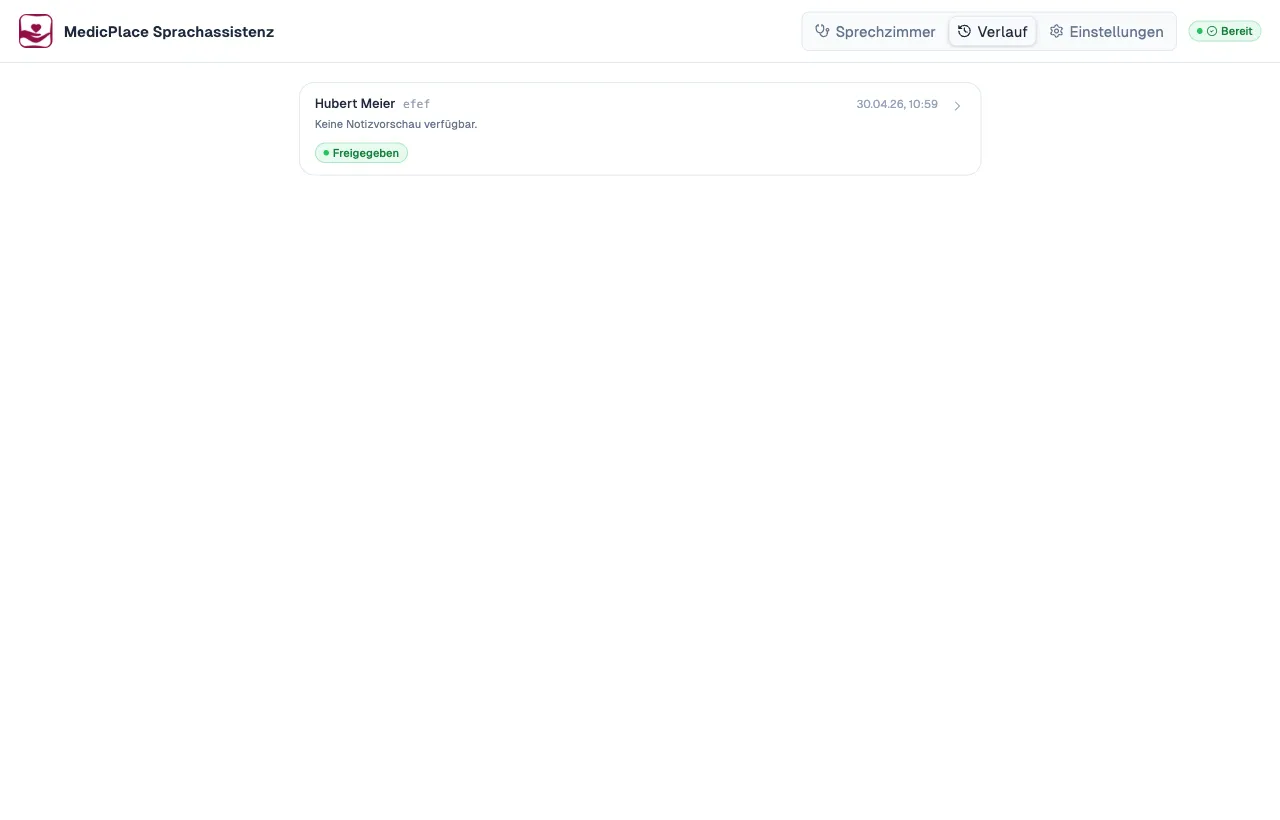Click the MedicPlace heart logo icon
Screen dimensions: 1280x820
tap(35, 31)
